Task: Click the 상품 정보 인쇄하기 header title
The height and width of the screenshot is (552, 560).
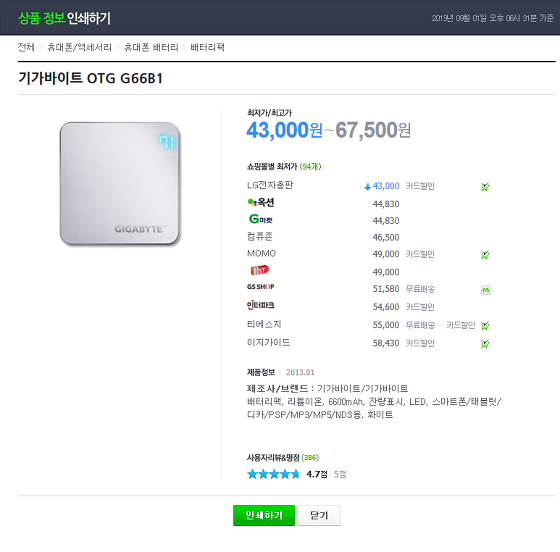Action: tap(64, 18)
